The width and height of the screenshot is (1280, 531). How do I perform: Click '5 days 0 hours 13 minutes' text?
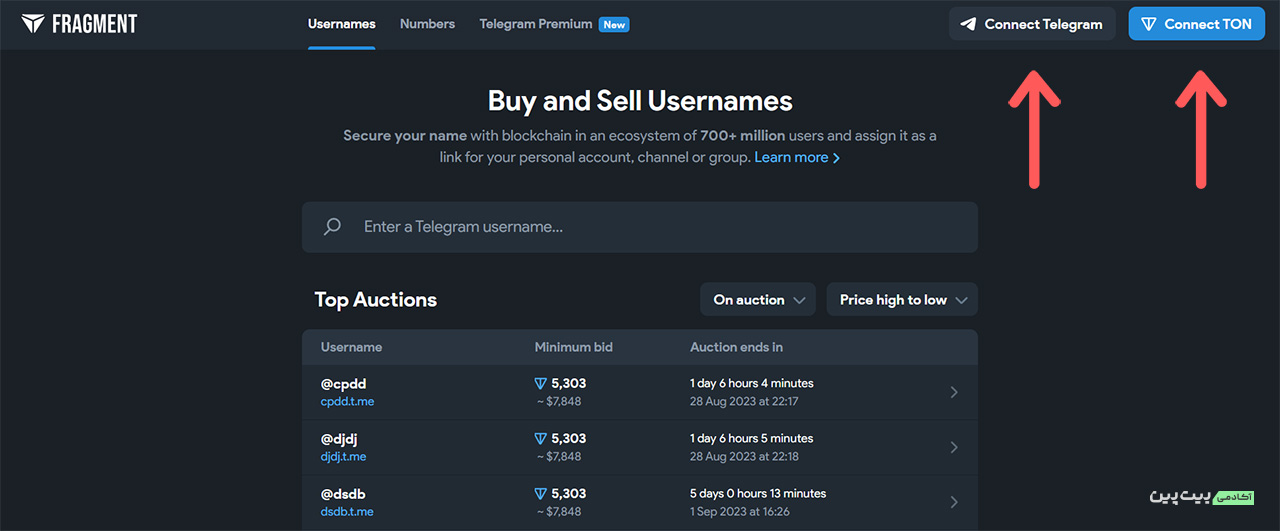758,494
